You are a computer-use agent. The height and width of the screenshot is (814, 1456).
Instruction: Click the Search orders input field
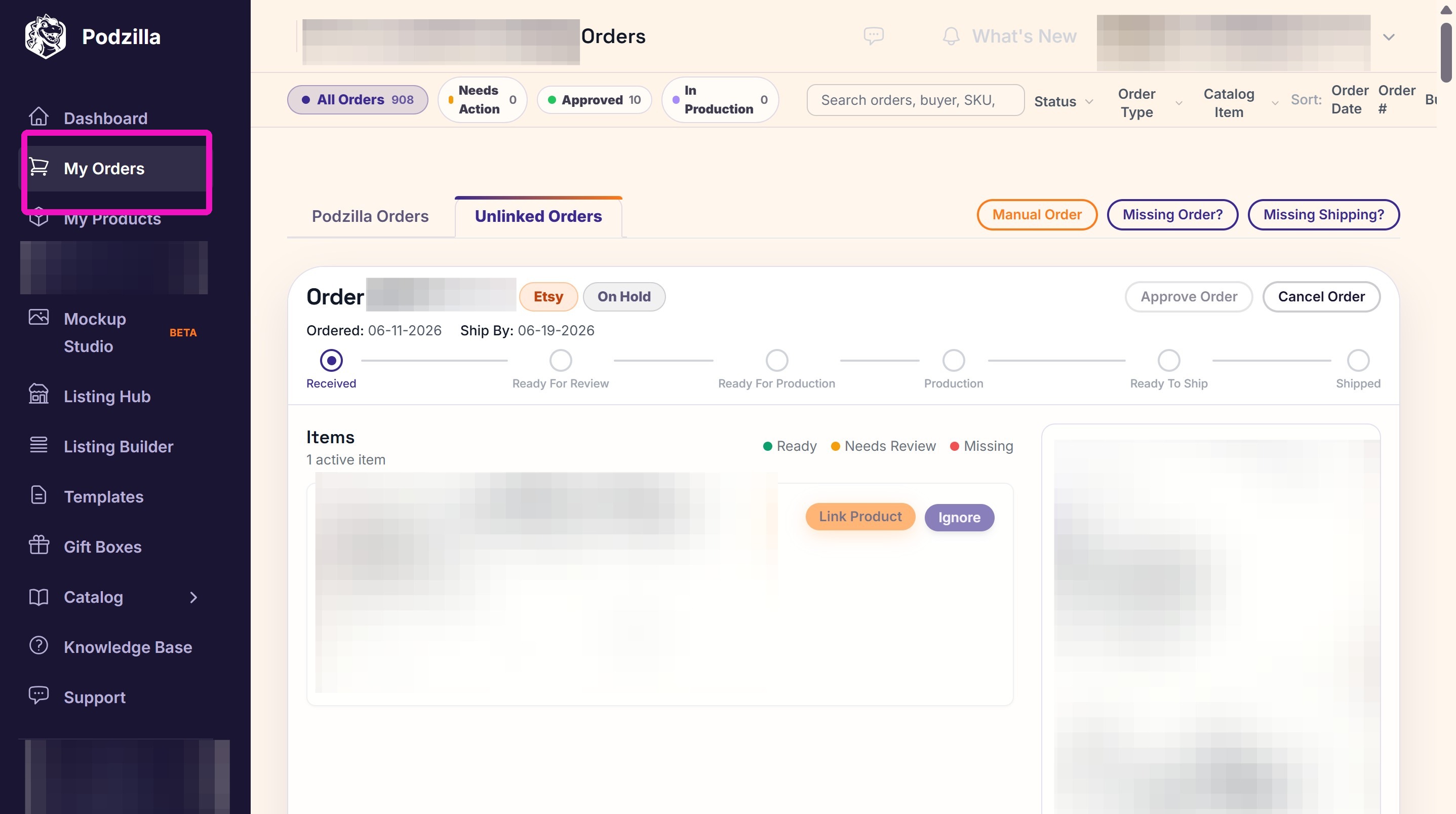(x=915, y=100)
